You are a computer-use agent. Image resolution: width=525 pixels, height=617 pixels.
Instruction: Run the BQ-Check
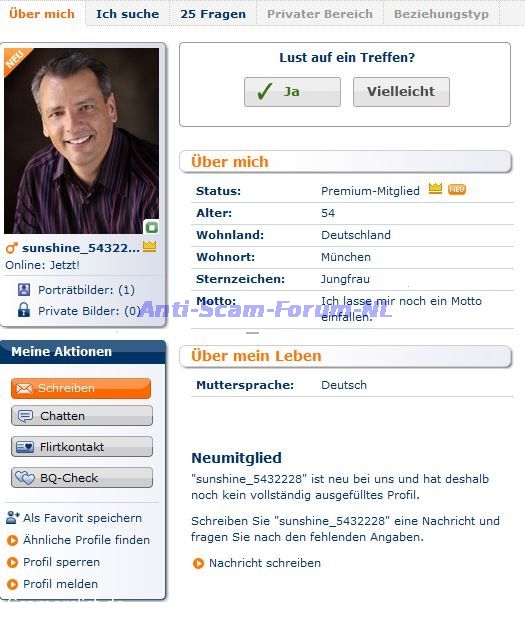[x=81, y=478]
